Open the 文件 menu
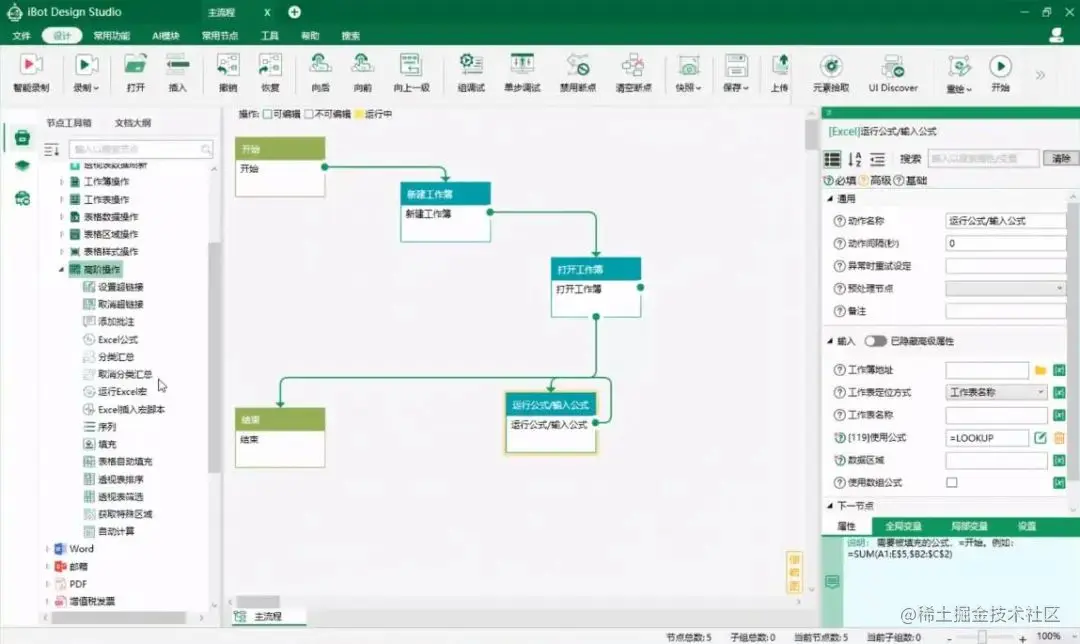Image resolution: width=1080 pixels, height=644 pixels. [21, 35]
